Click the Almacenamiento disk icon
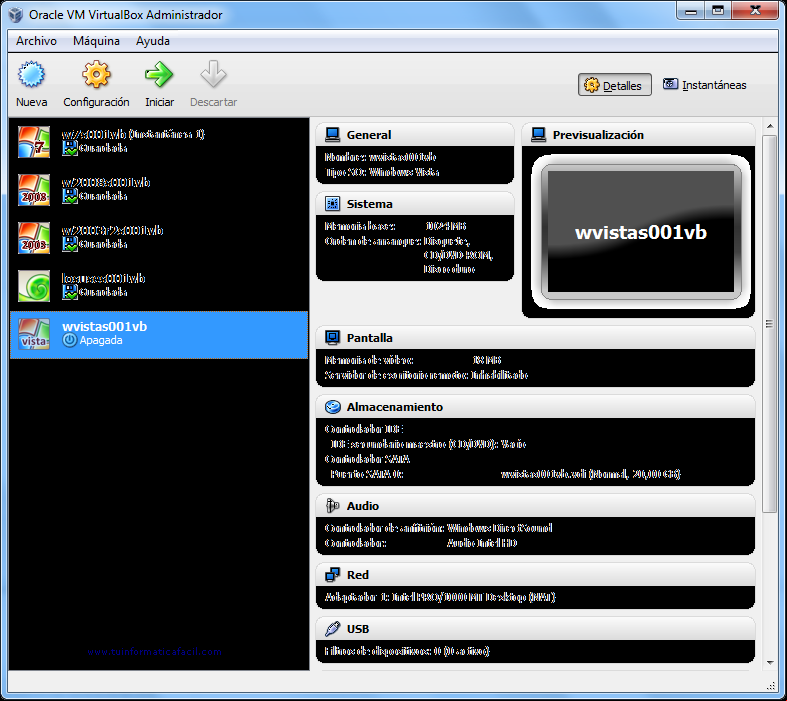The image size is (787, 701). click(332, 406)
